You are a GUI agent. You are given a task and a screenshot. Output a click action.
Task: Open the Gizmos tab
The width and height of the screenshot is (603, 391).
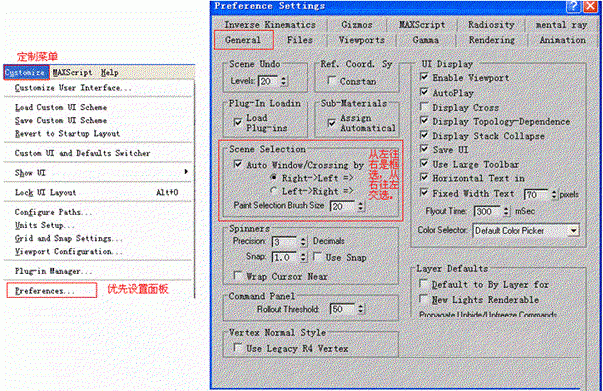357,25
